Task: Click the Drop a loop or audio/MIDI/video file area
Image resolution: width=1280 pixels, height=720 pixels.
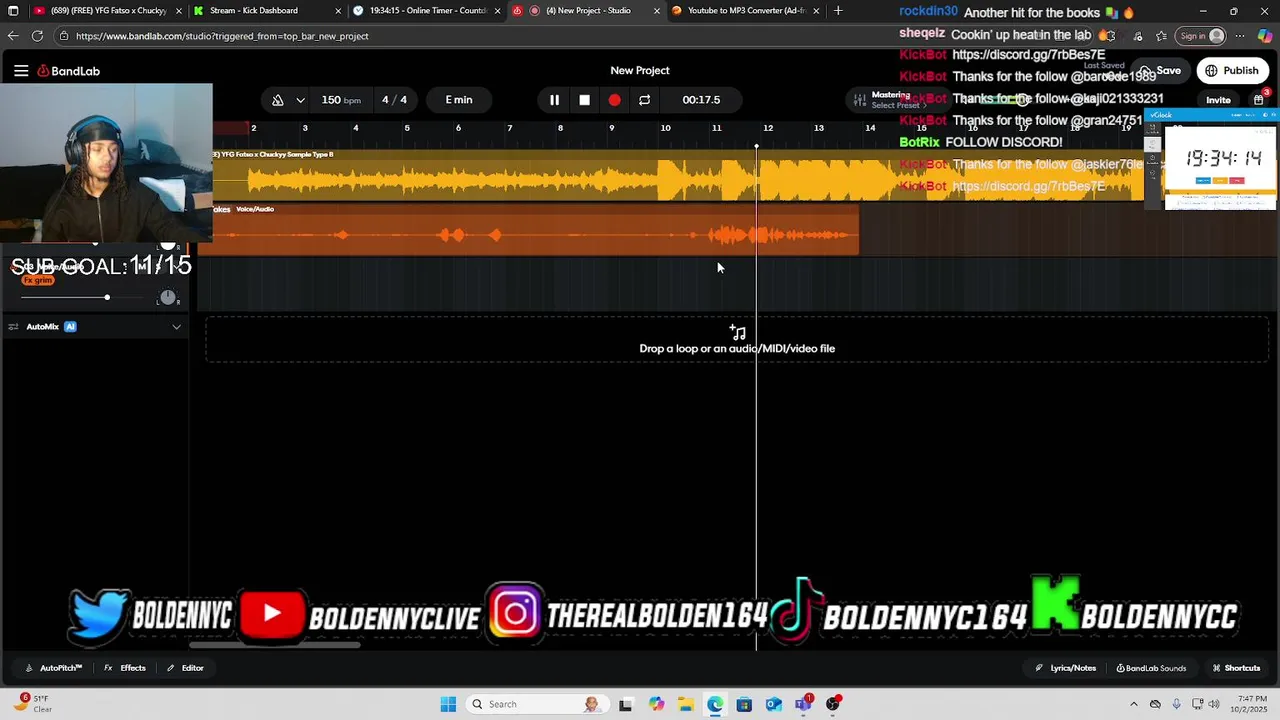Action: coord(737,340)
